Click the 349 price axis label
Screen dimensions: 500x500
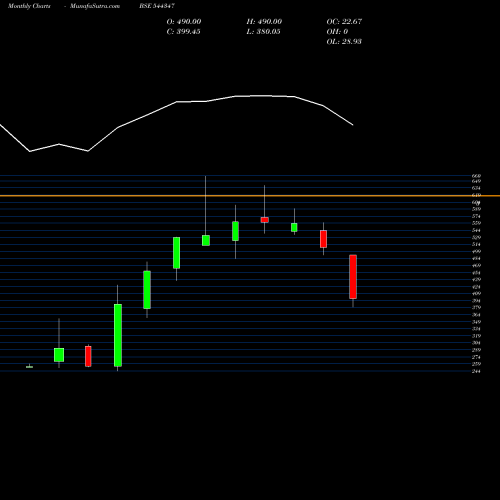[476, 322]
